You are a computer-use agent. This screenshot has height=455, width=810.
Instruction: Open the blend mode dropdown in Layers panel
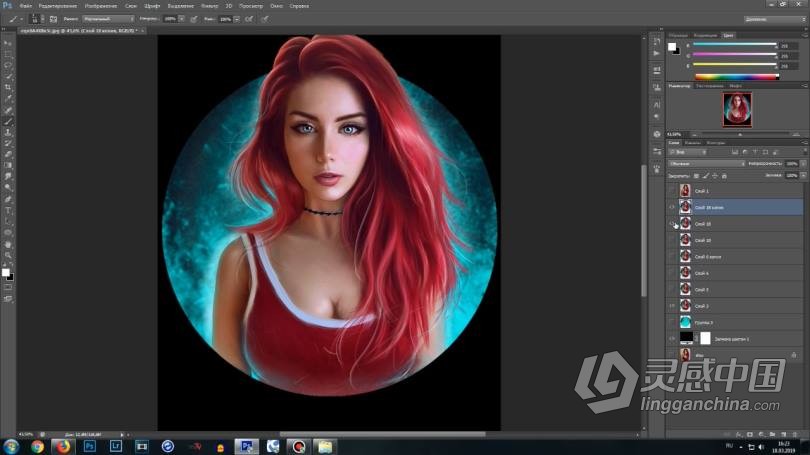coord(707,164)
